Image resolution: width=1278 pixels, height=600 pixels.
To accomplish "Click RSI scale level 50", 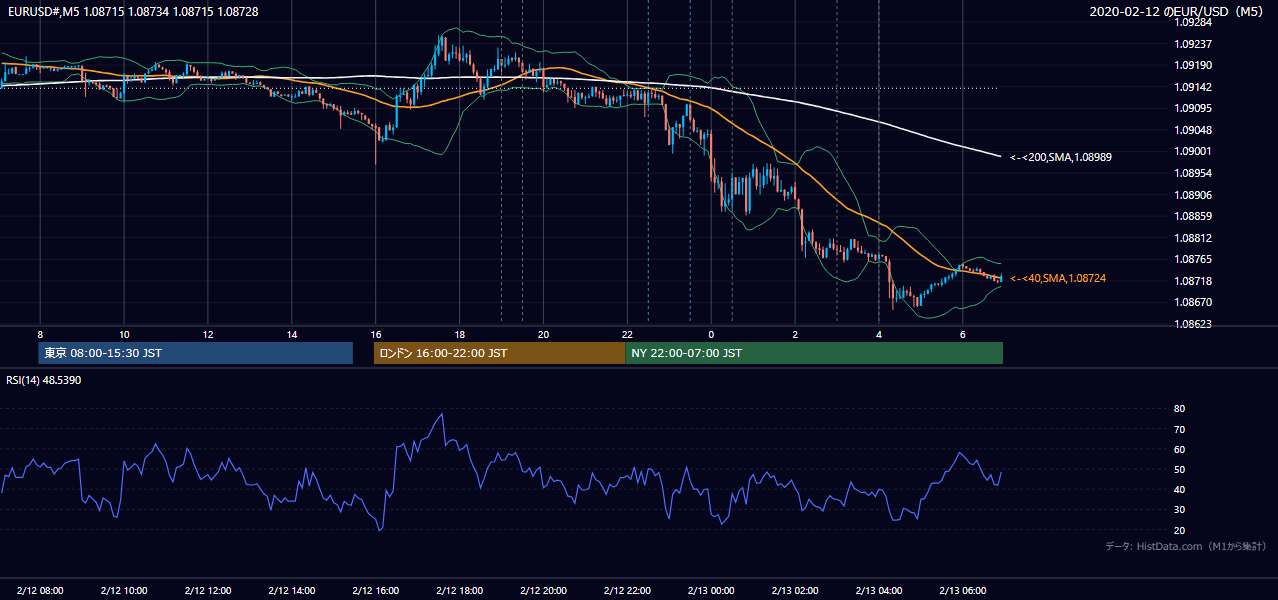I will pyautogui.click(x=1179, y=469).
